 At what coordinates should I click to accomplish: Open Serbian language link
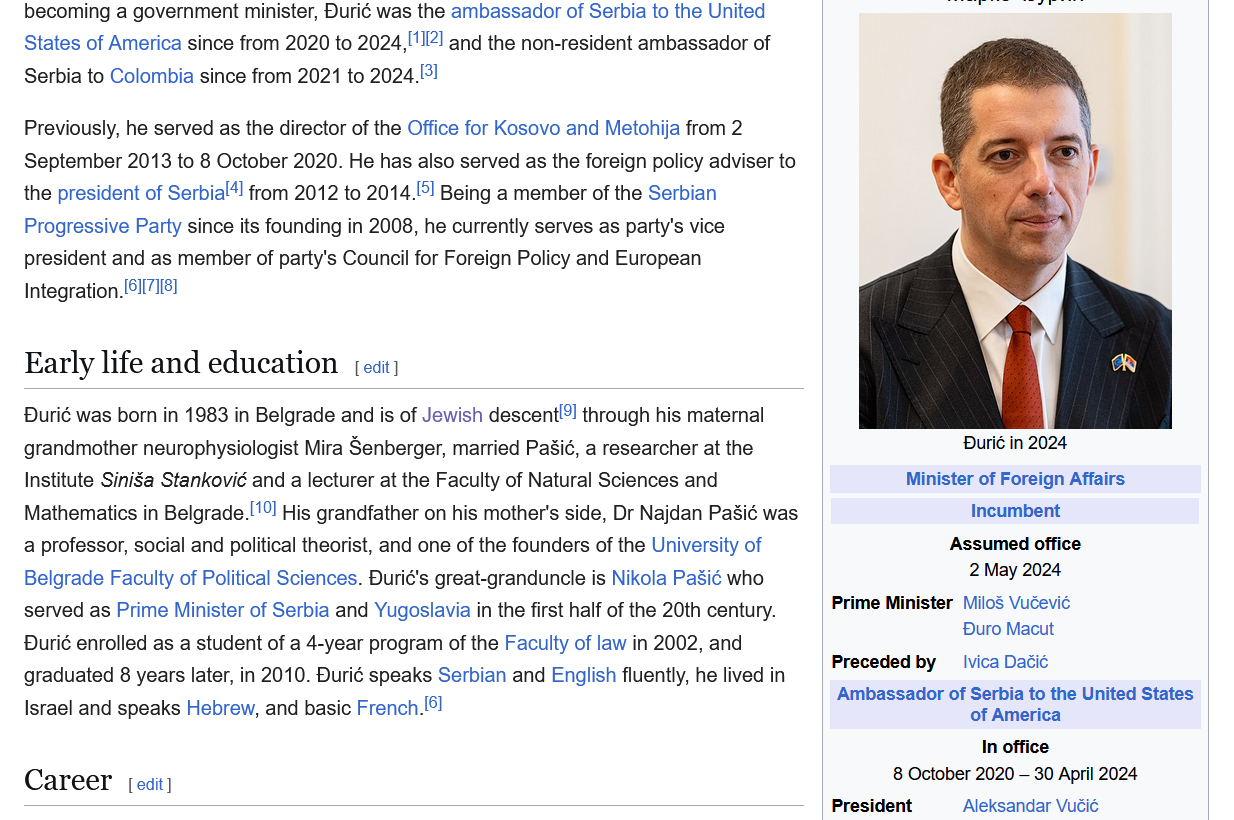click(x=472, y=676)
